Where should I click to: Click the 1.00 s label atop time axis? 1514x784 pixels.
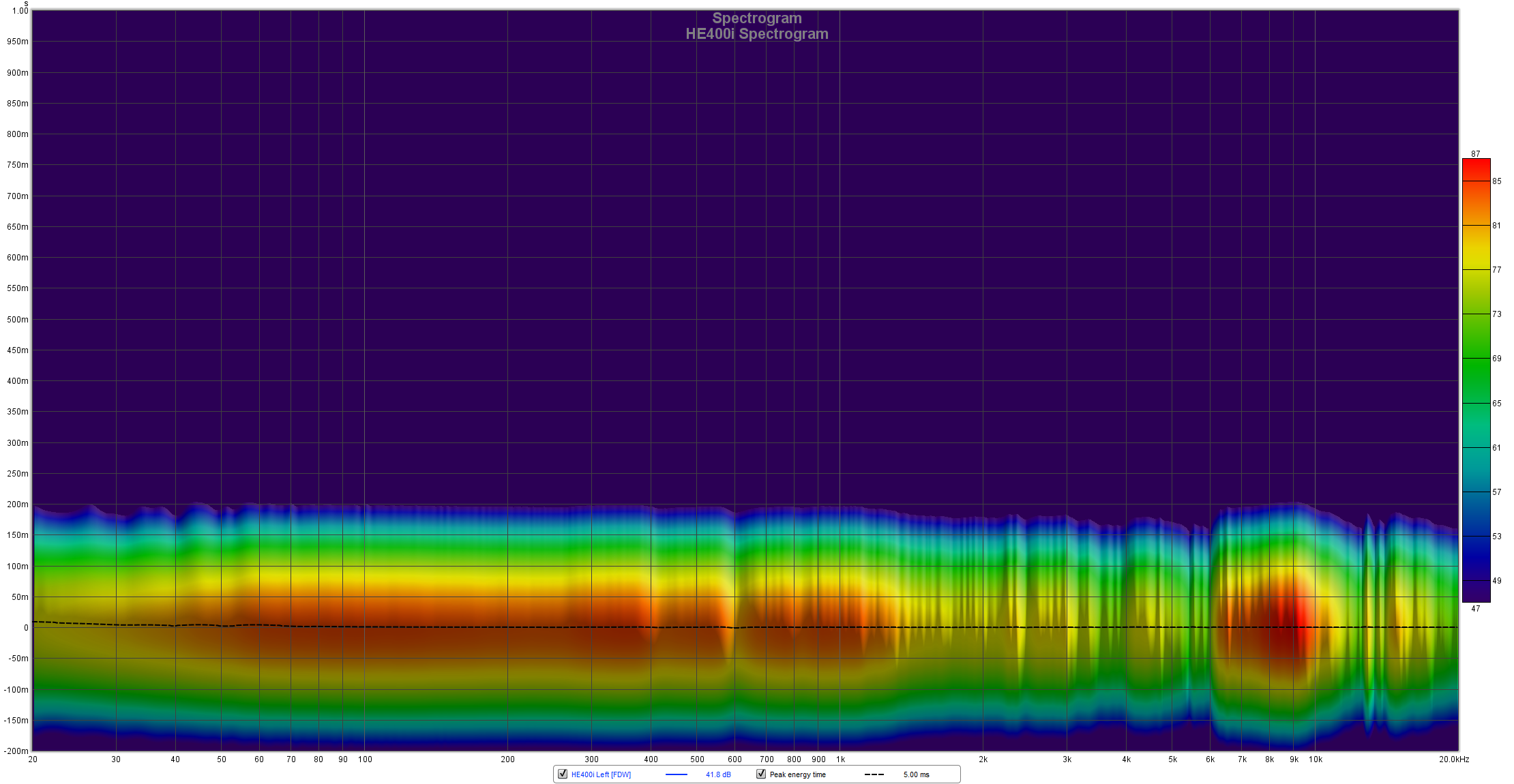coord(20,10)
